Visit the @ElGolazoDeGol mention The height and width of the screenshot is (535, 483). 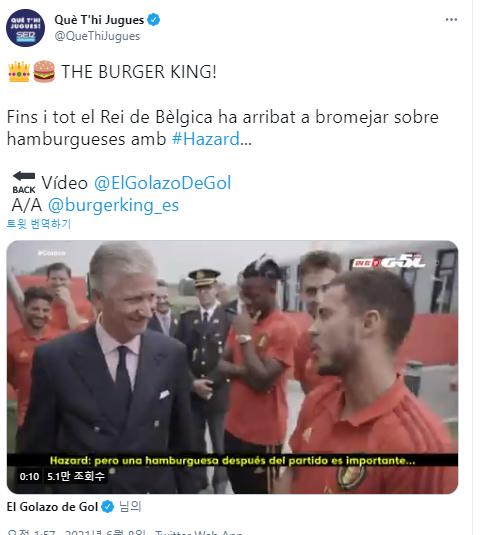pos(162,183)
